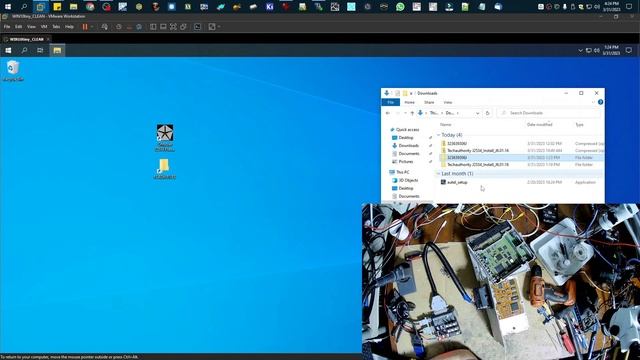640x360 pixels.
Task: Open the VMware Help menu
Action: coord(69,27)
